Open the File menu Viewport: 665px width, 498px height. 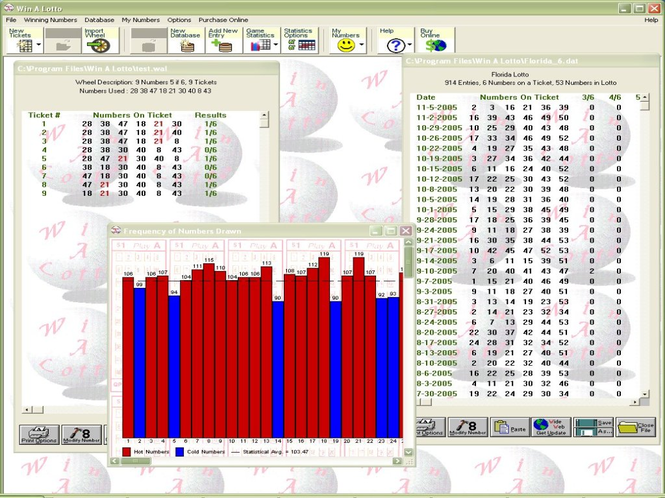(11, 20)
